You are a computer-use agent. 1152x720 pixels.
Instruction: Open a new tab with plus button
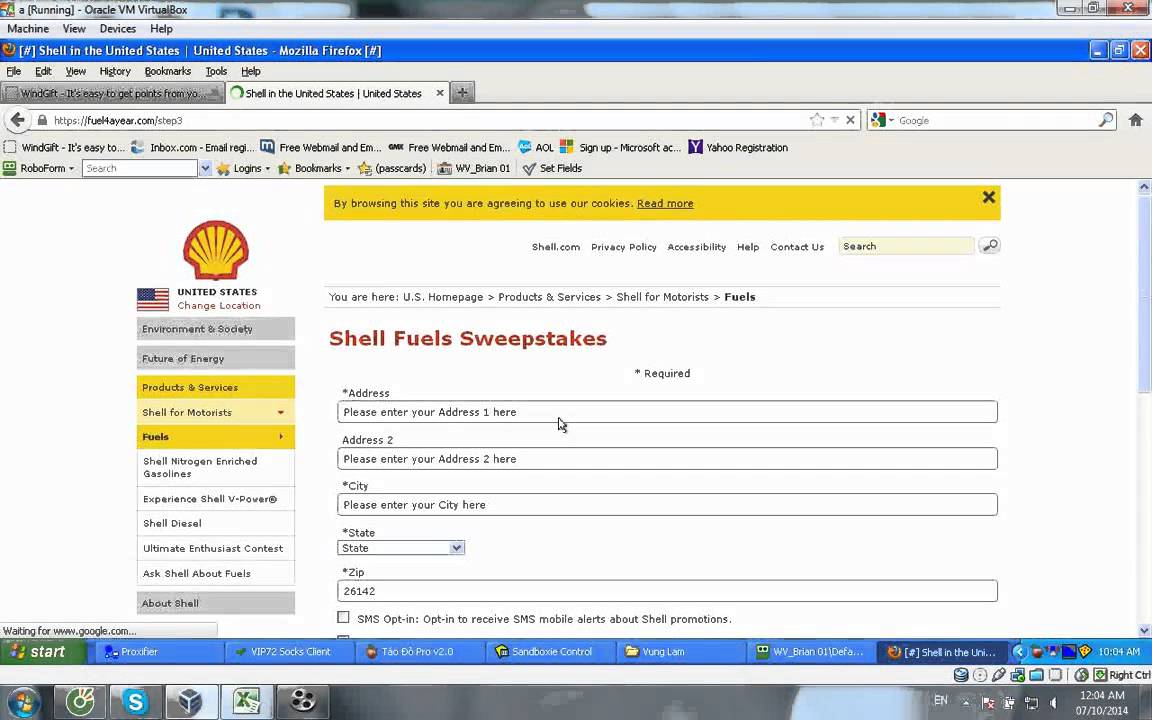[462, 93]
